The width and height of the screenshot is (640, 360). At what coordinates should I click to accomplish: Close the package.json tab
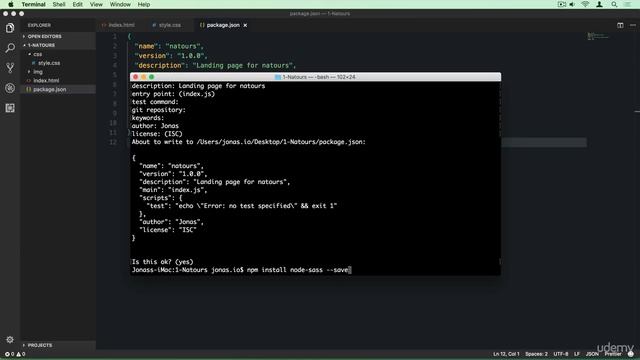point(245,25)
